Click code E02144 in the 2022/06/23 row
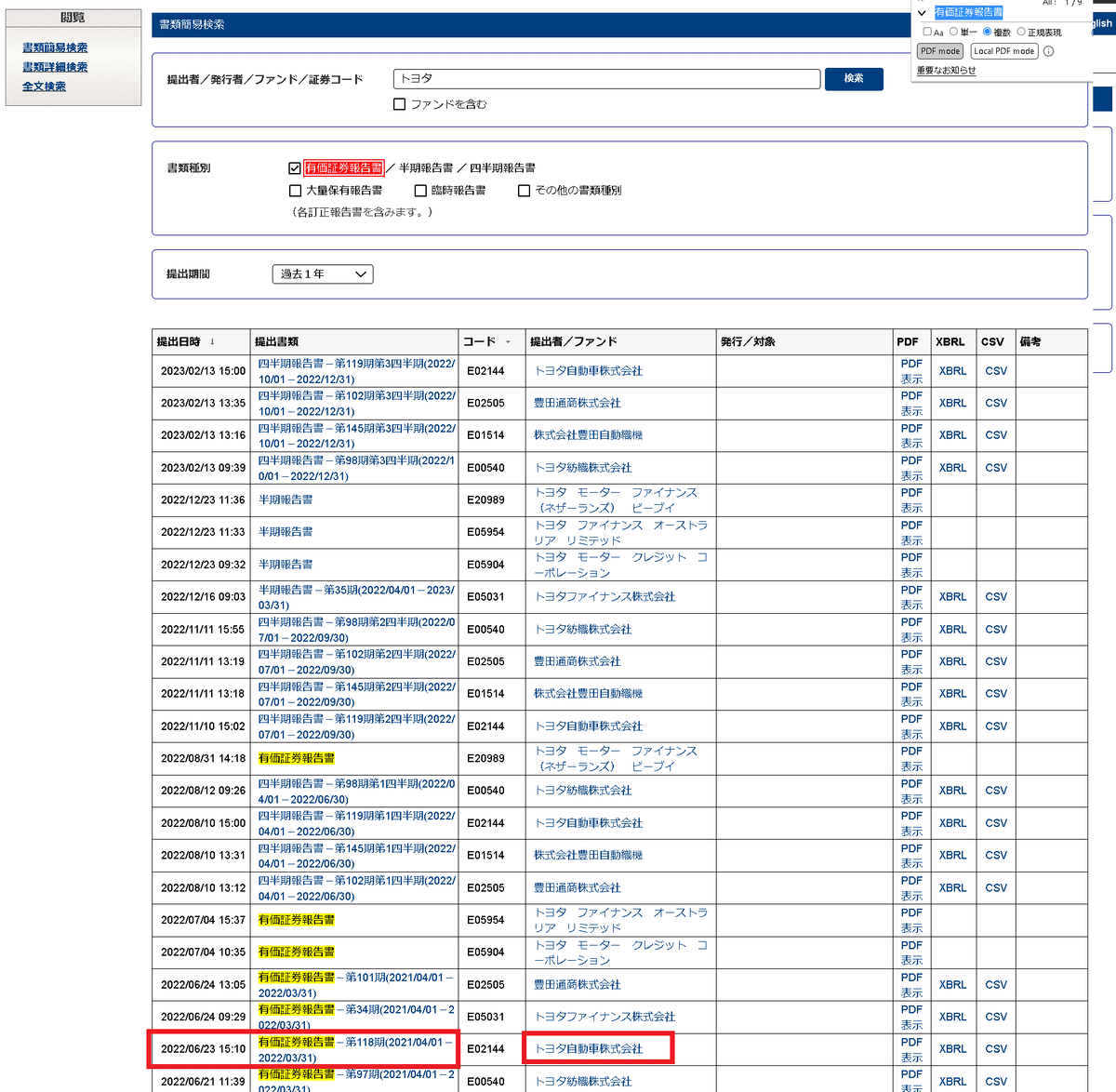The height and width of the screenshot is (1092, 1116). tap(485, 1049)
